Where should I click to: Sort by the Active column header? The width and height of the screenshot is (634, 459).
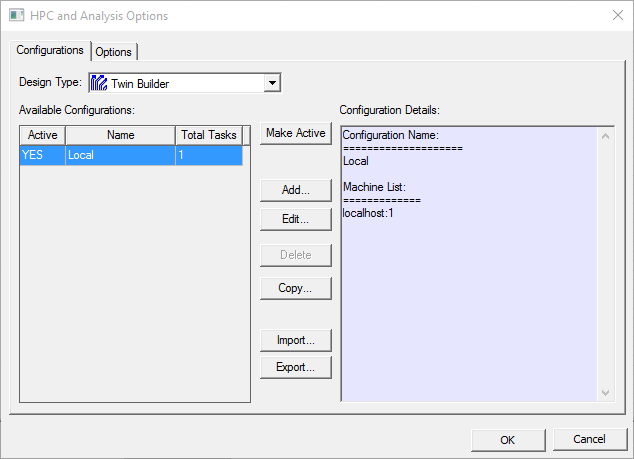(42, 135)
